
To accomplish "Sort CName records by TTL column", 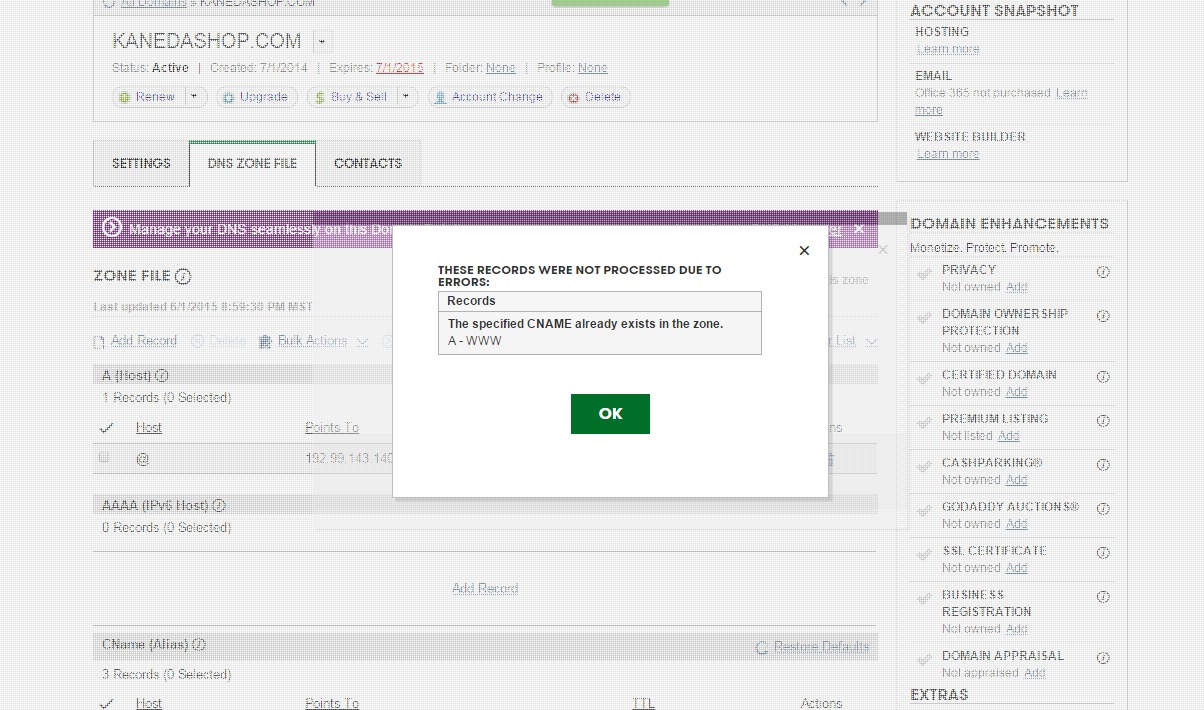I will coord(644,704).
